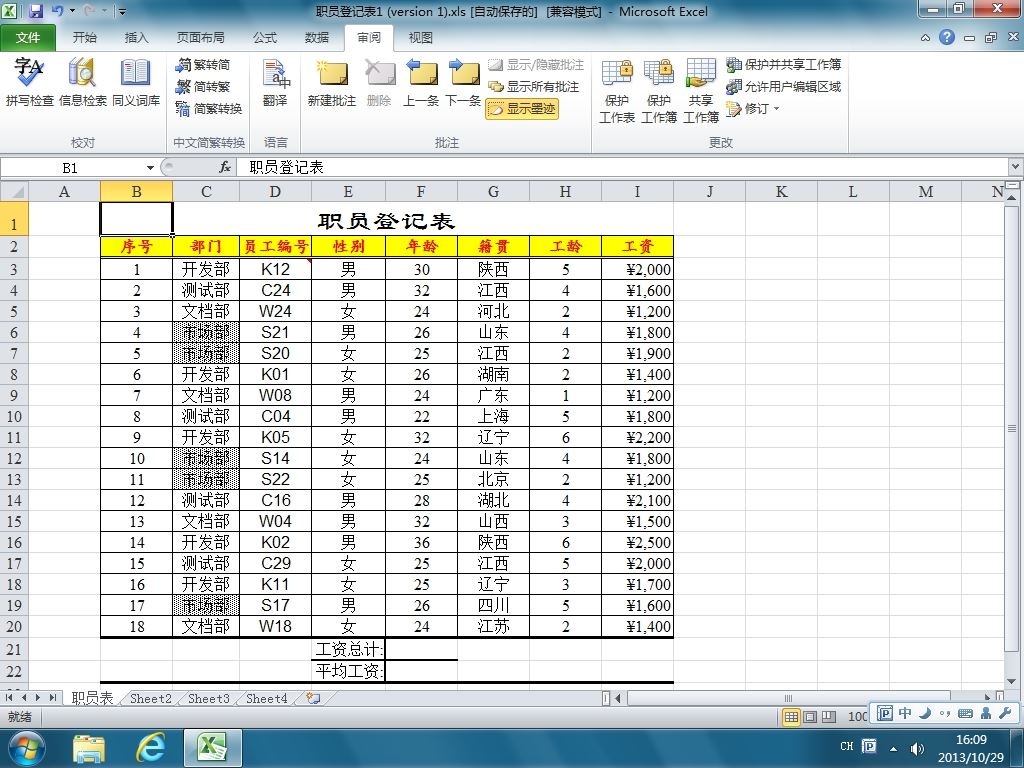The height and width of the screenshot is (768, 1024).
Task: Go to next comment 下一条
Action: [463, 82]
